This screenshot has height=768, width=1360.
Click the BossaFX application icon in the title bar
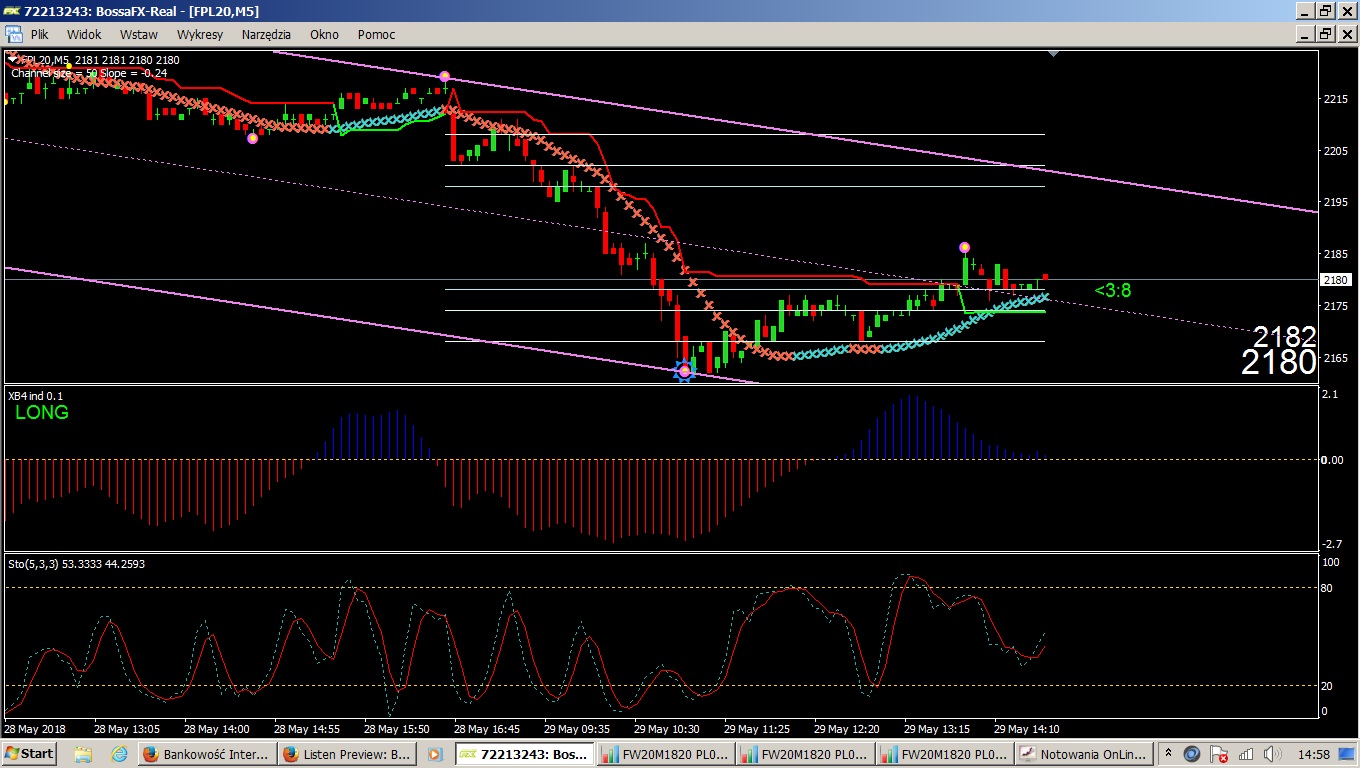click(x=11, y=11)
